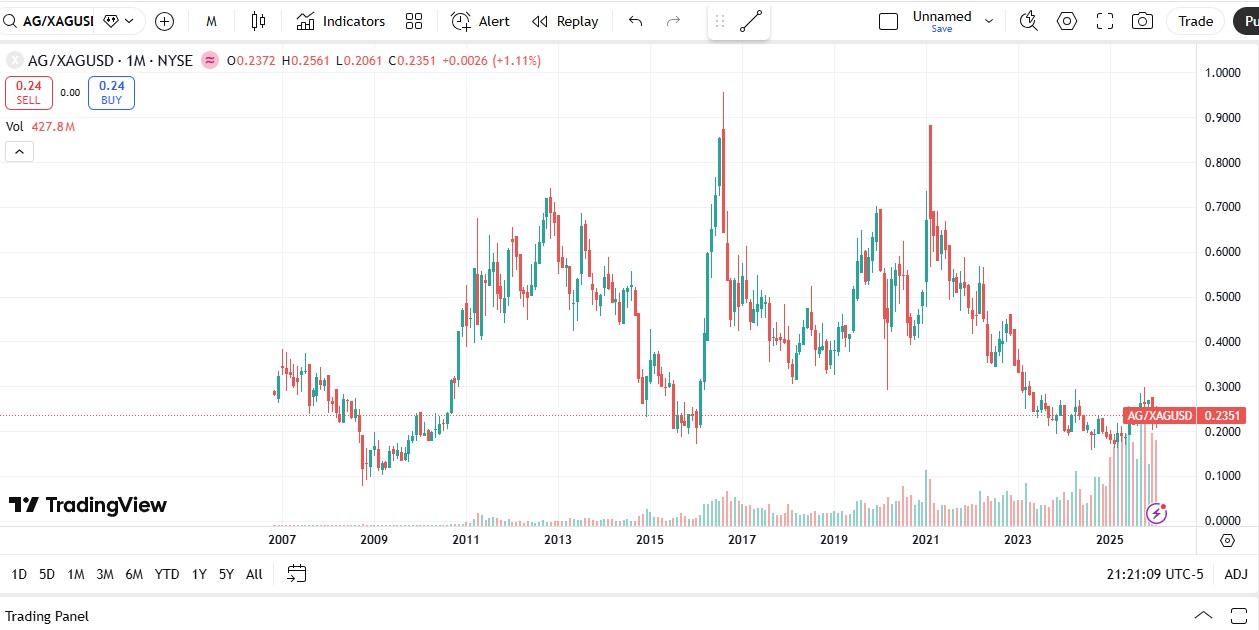Open the Trading Panel tab
This screenshot has height=630, width=1259.
click(x=47, y=616)
